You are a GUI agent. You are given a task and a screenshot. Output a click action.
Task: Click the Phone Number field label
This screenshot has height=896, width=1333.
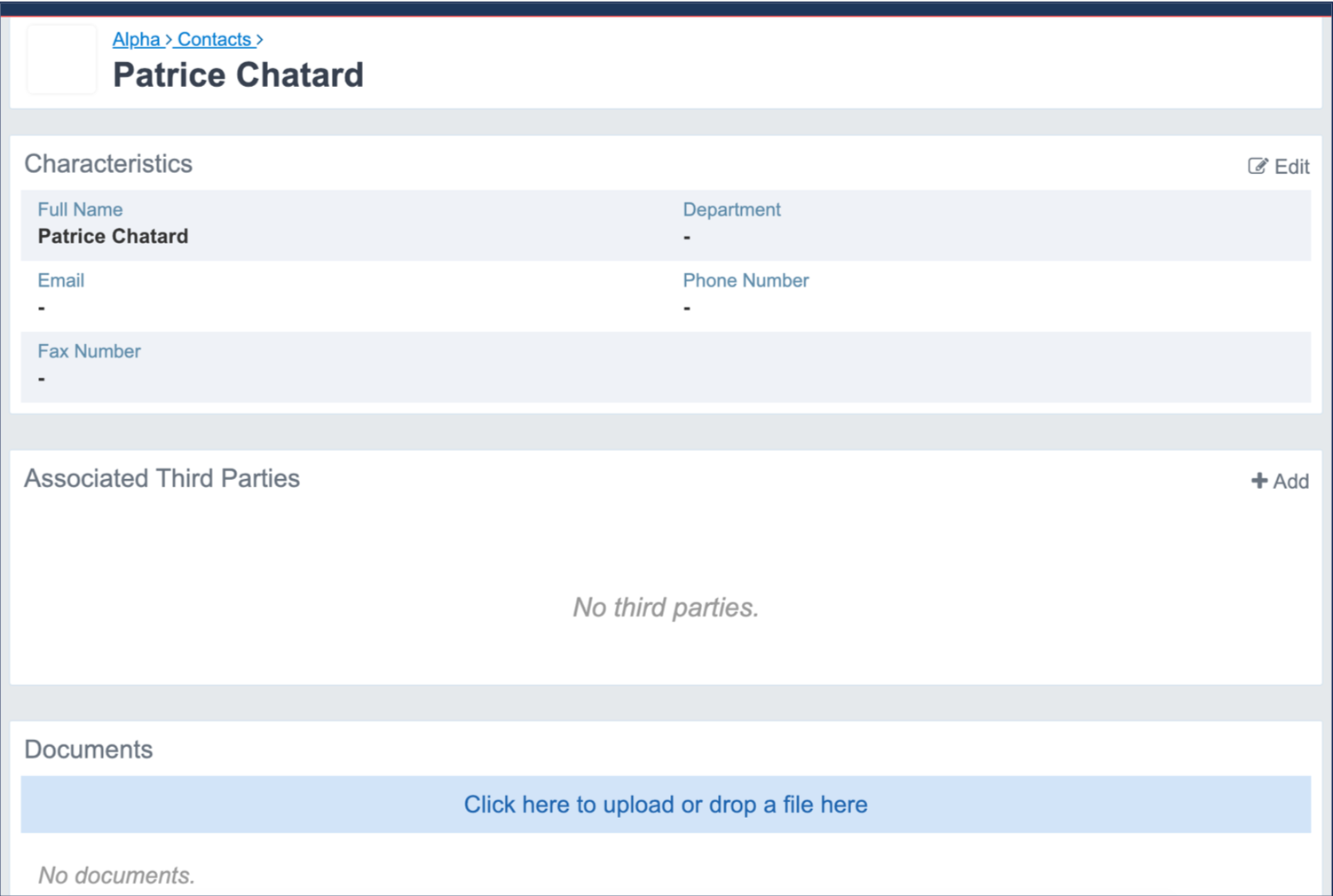745,280
